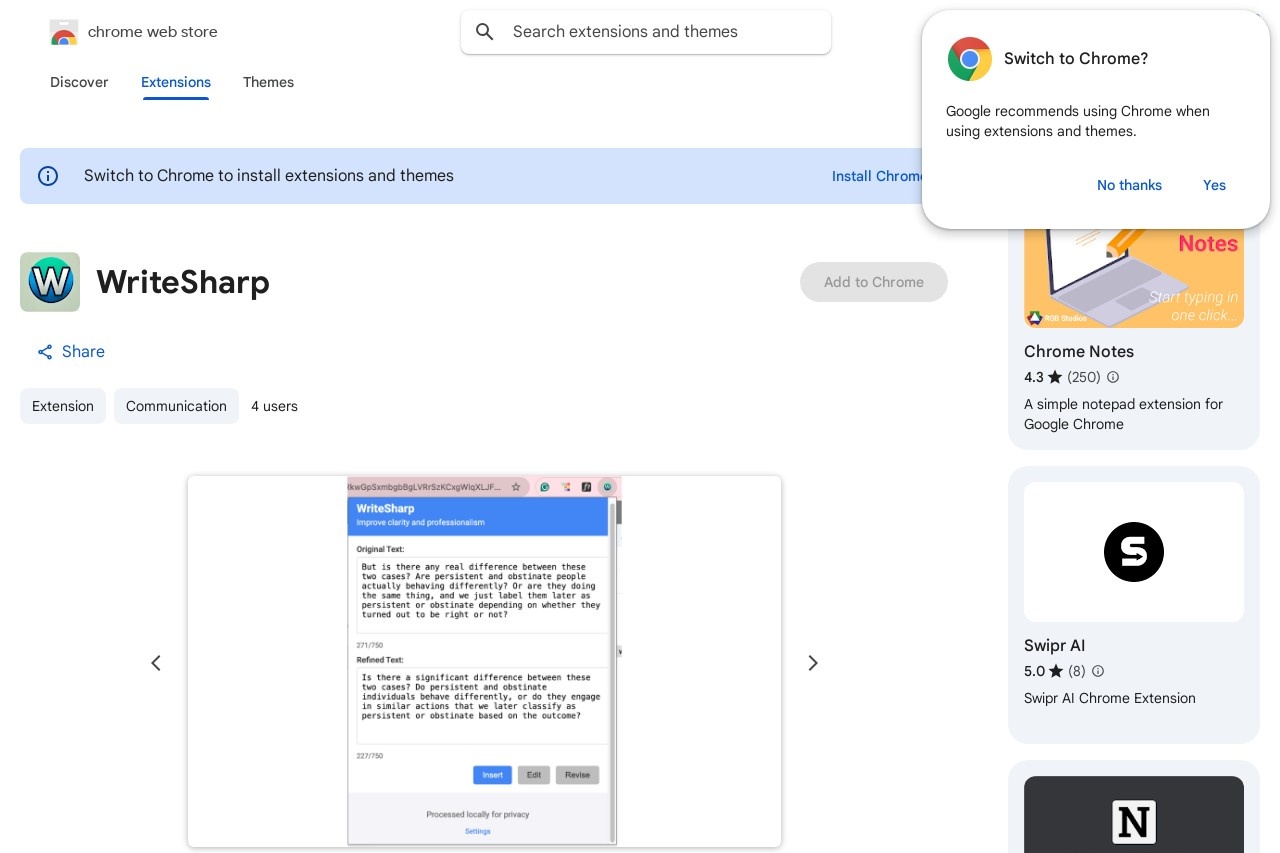Open the Swipr AI logo card
This screenshot has width=1280, height=853.
tap(1134, 552)
